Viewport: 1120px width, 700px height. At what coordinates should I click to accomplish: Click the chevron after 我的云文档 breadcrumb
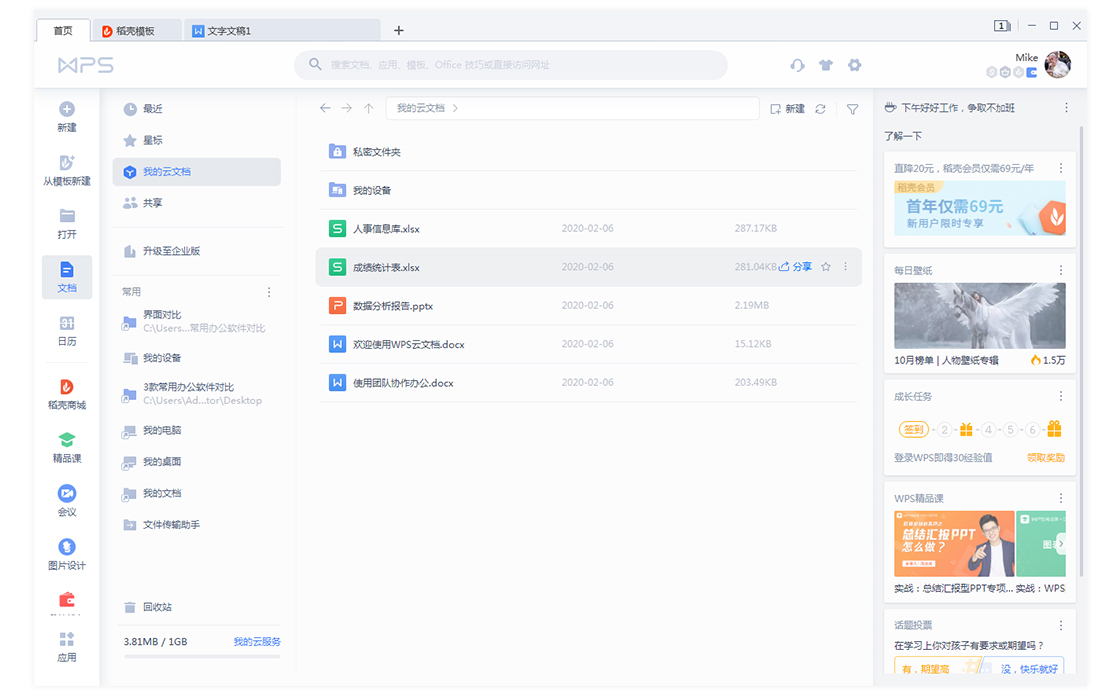coord(455,109)
